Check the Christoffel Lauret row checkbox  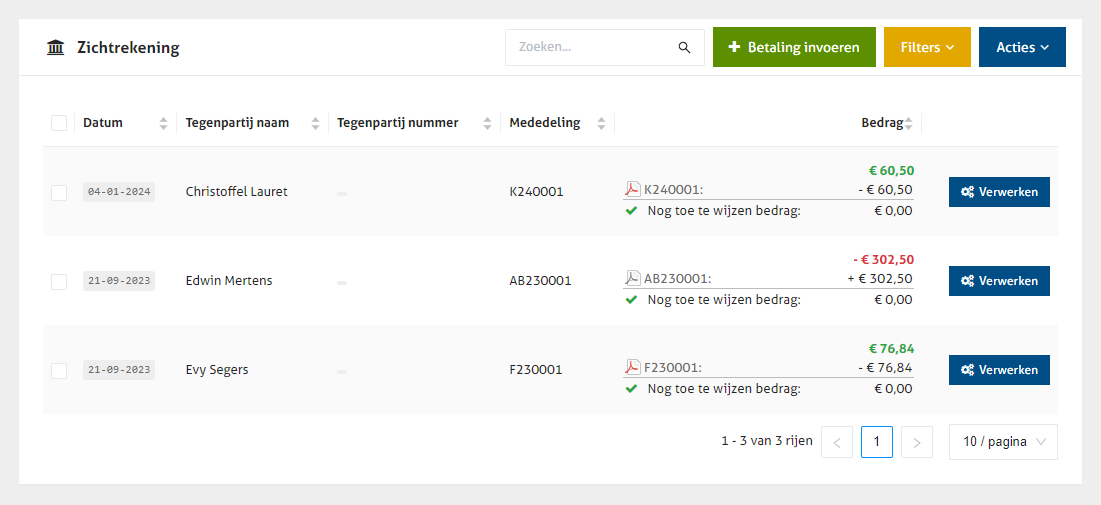tap(59, 192)
